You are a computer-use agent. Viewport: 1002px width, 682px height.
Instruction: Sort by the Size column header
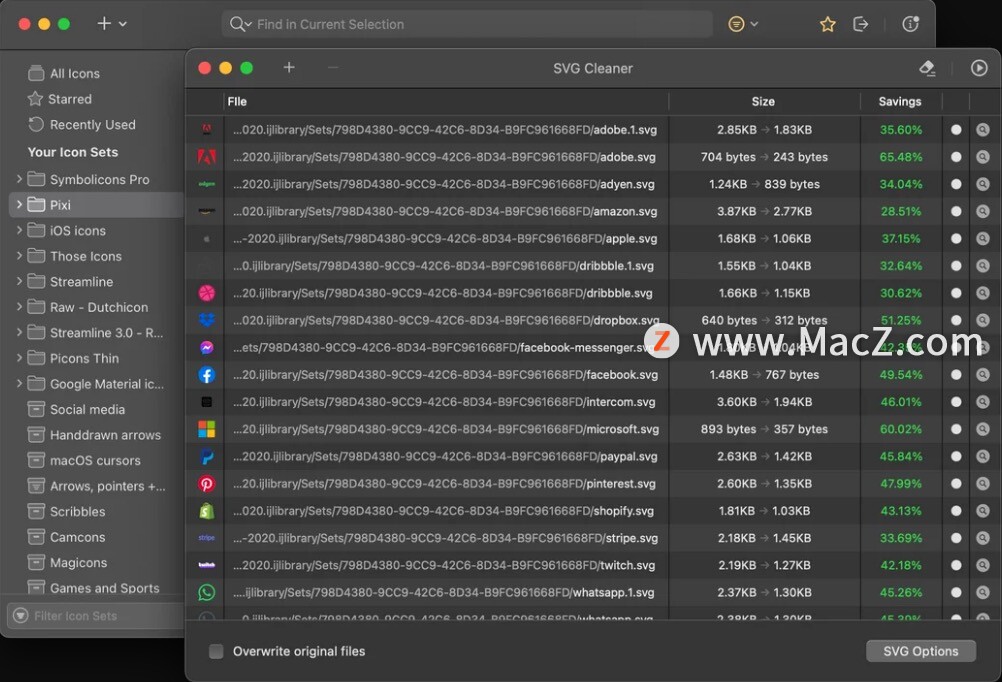763,102
